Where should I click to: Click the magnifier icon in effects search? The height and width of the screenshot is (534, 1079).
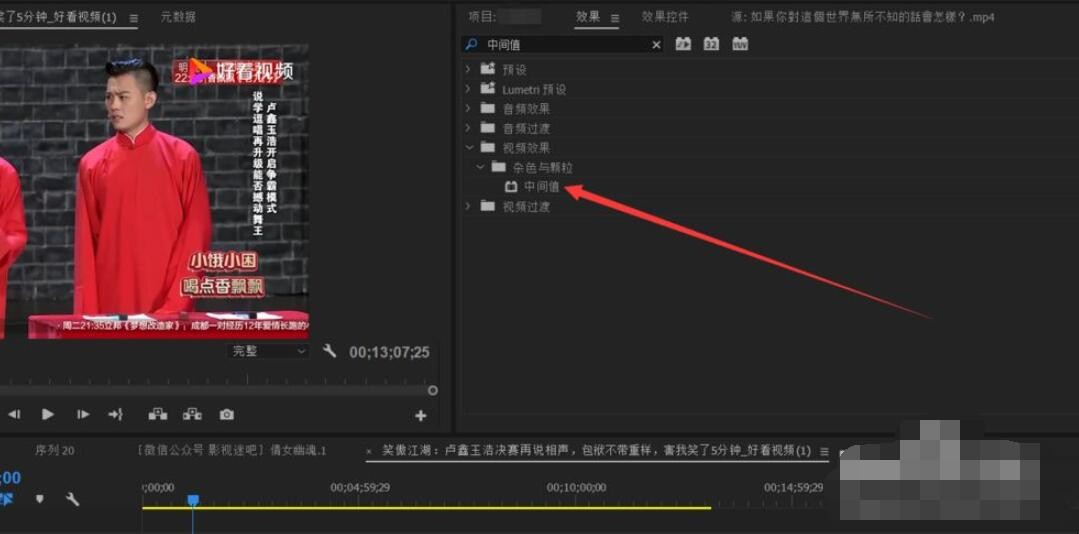tap(471, 44)
